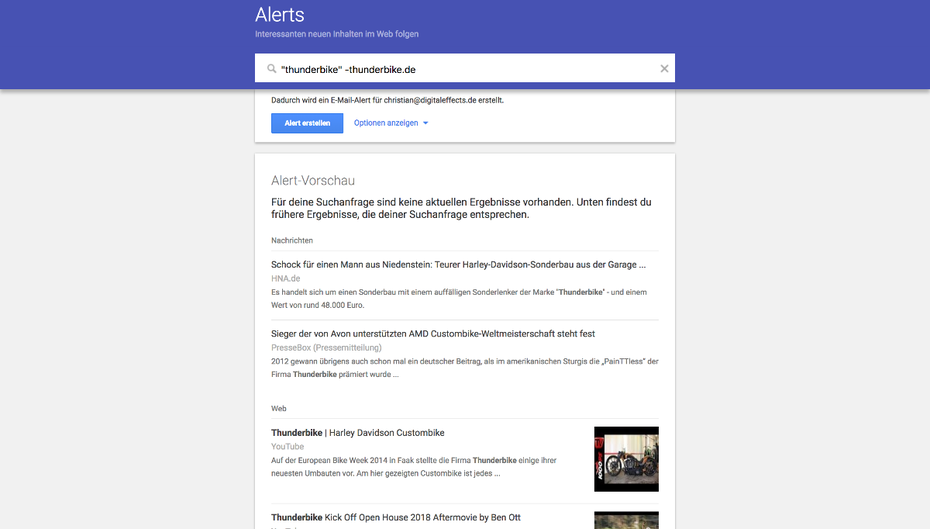Image resolution: width=930 pixels, height=529 pixels.
Task: Click the Nachrichten section label
Action: coord(292,240)
